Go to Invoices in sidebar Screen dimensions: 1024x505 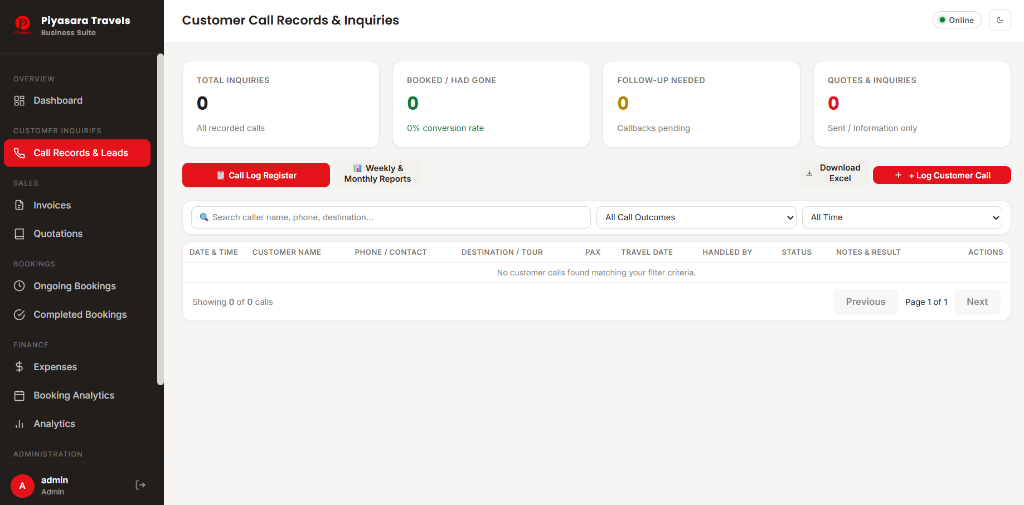point(77,205)
